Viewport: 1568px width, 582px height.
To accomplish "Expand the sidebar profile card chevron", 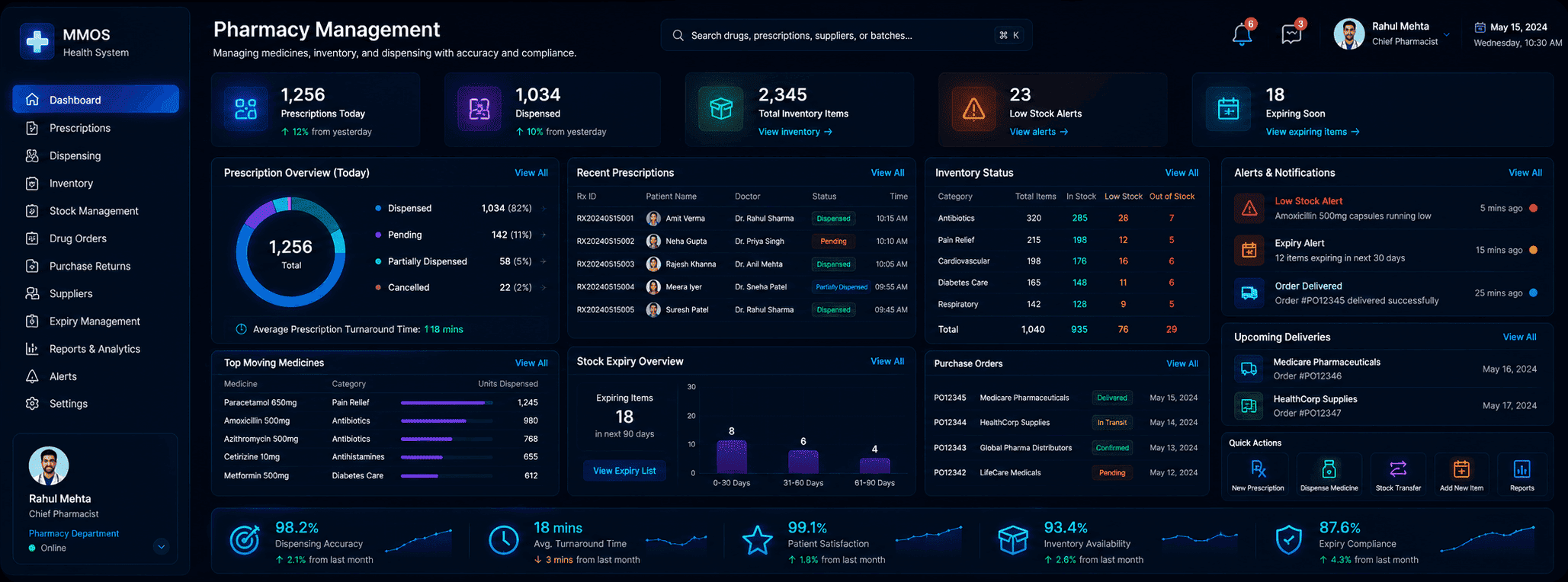I will point(161,546).
